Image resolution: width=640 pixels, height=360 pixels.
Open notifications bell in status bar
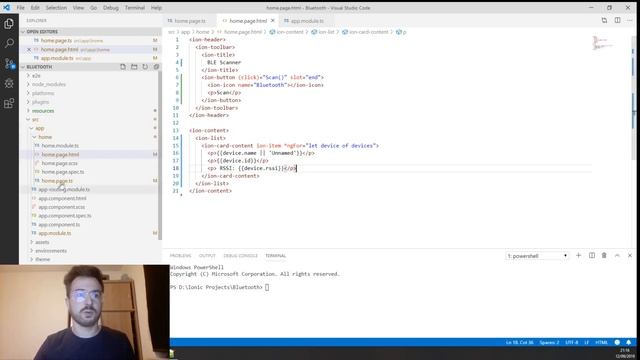pyautogui.click(x=629, y=342)
